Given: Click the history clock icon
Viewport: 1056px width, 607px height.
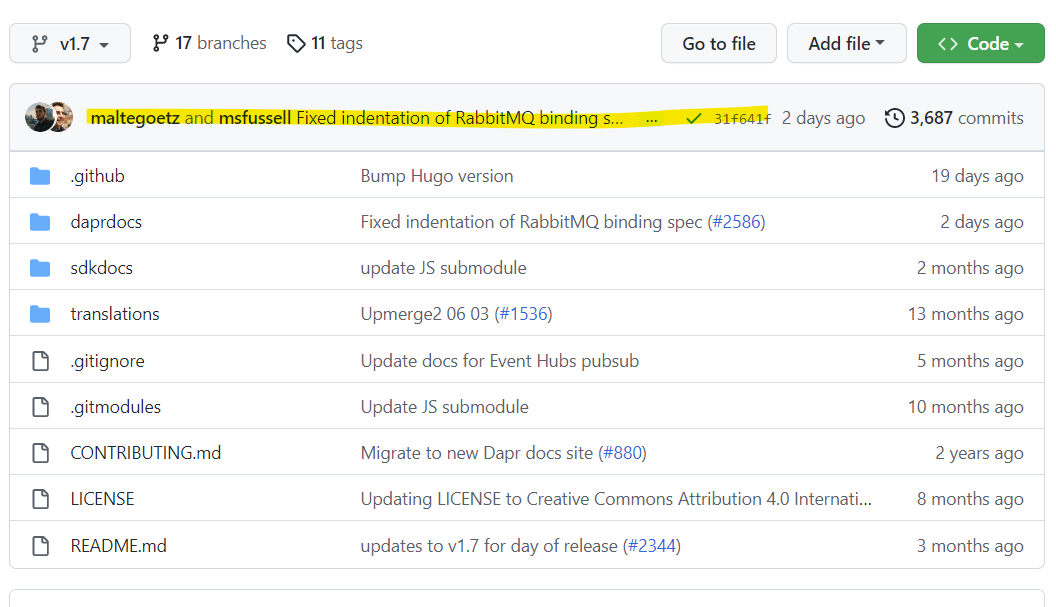Looking at the screenshot, I should click(894, 118).
